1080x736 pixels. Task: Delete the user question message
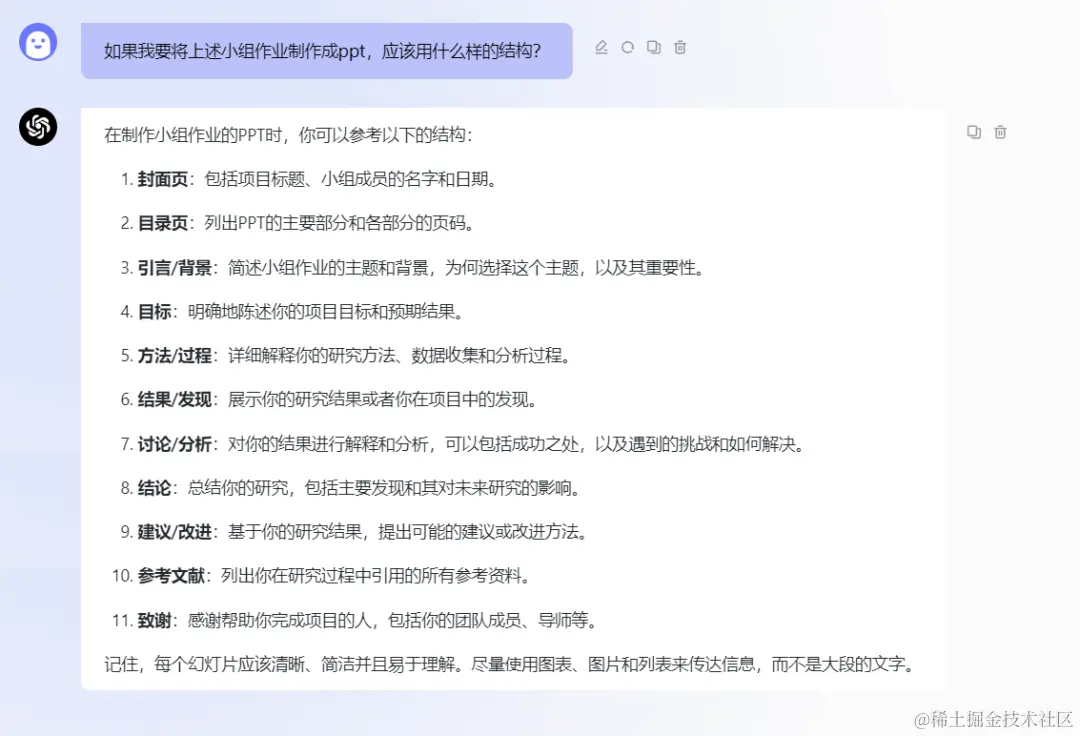pyautogui.click(x=679, y=47)
